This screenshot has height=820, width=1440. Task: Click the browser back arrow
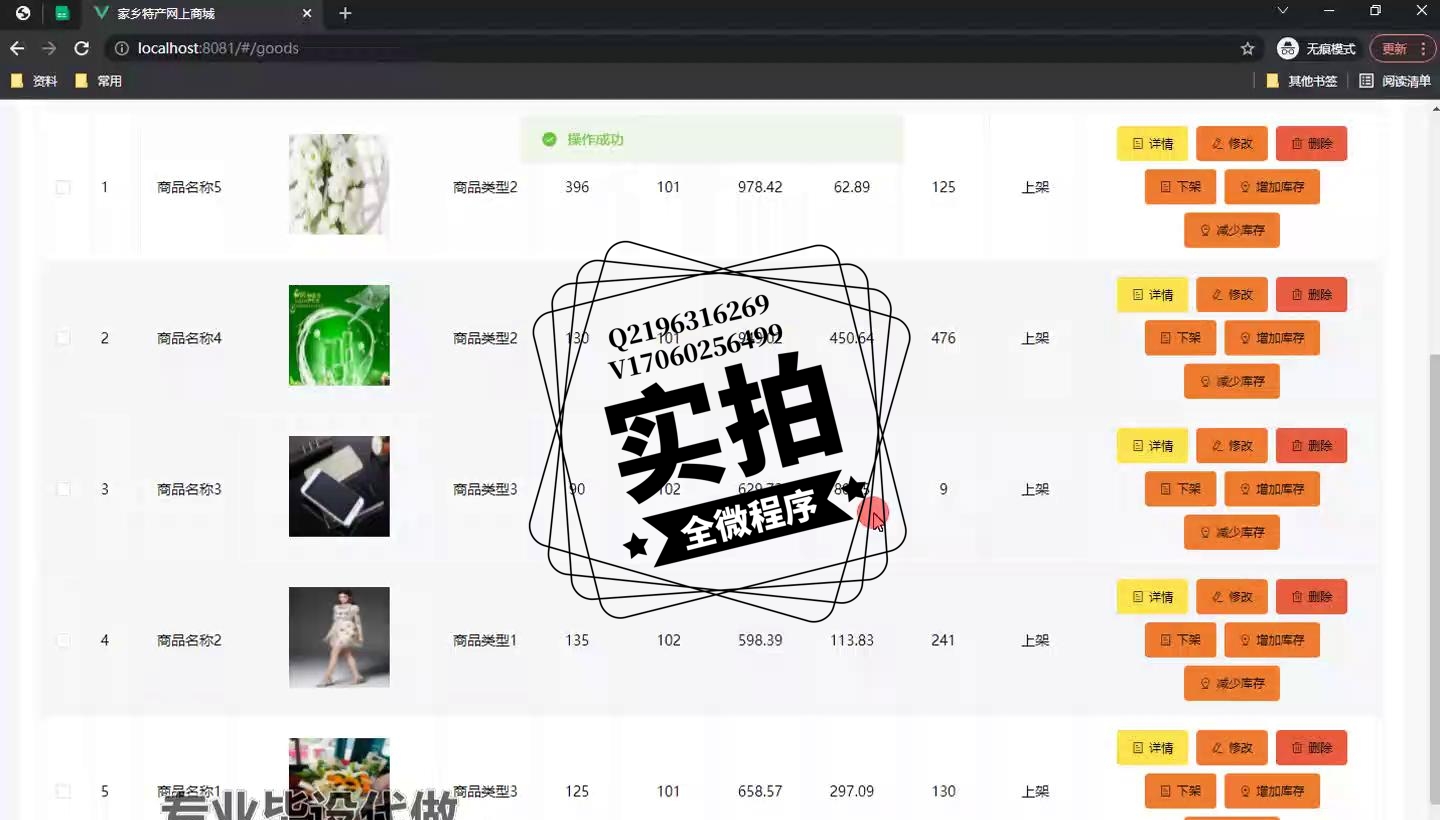(x=17, y=48)
